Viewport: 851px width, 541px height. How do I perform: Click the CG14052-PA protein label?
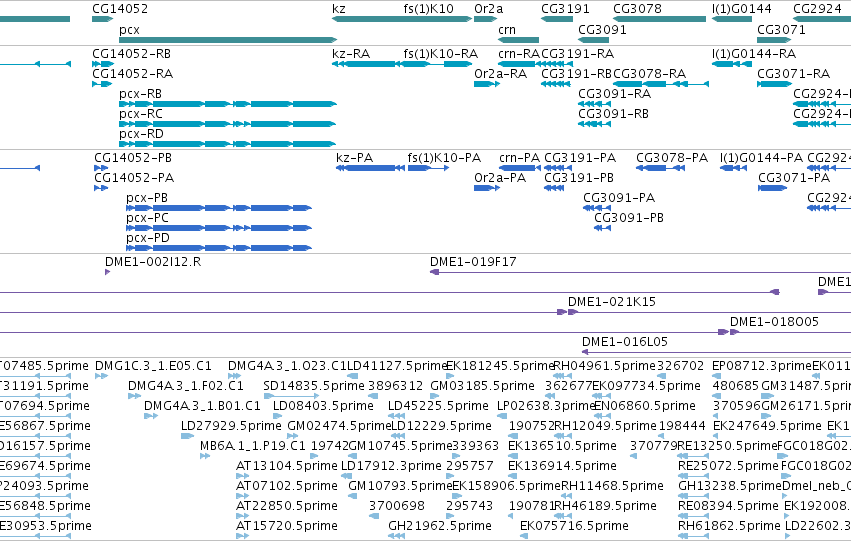[134, 178]
